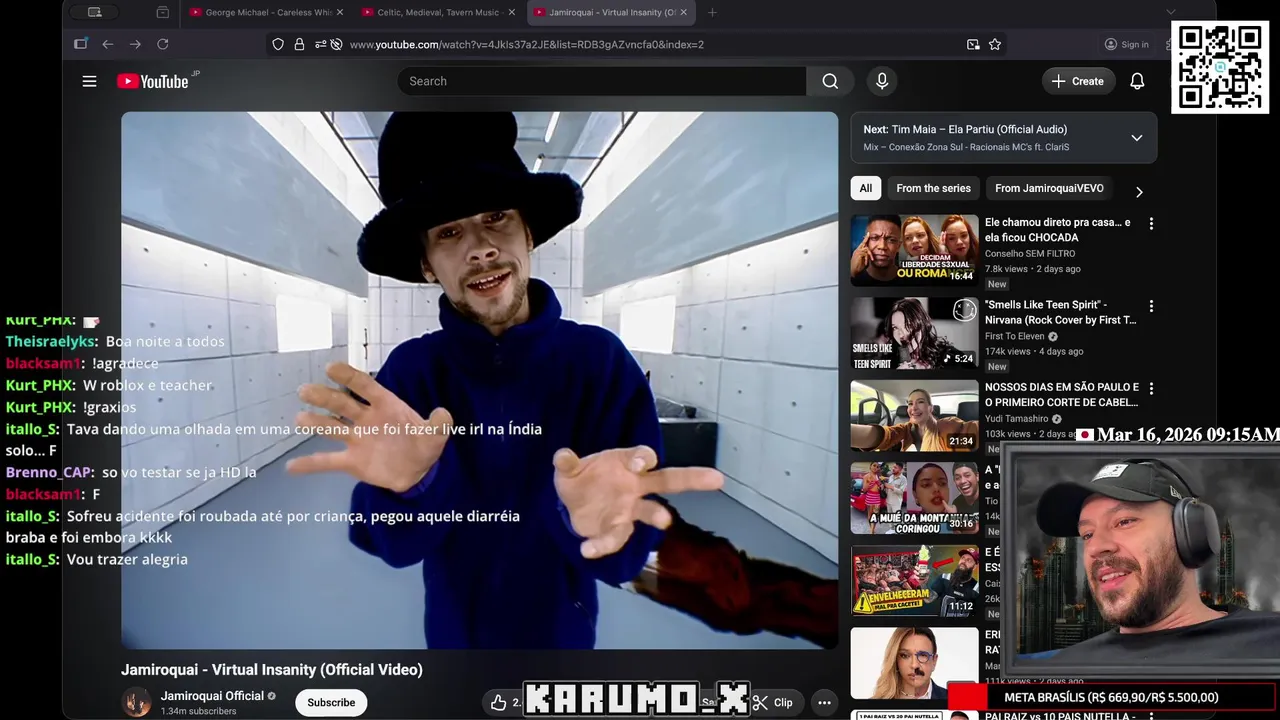The height and width of the screenshot is (720, 1280).
Task: Open options for NOSSOS DIAS EM SÃO PAULO video
Action: pos(1151,388)
